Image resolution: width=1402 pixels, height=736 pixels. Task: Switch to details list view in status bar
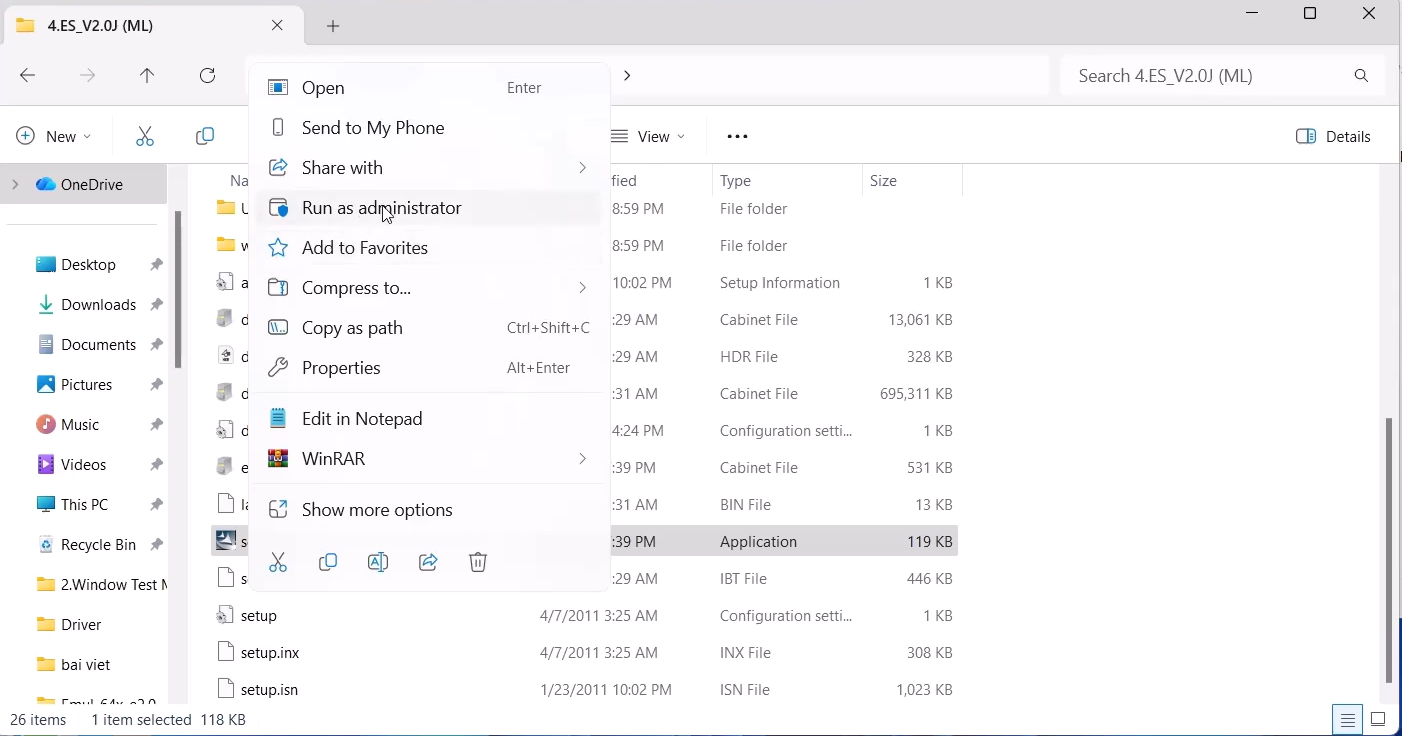pos(1348,719)
